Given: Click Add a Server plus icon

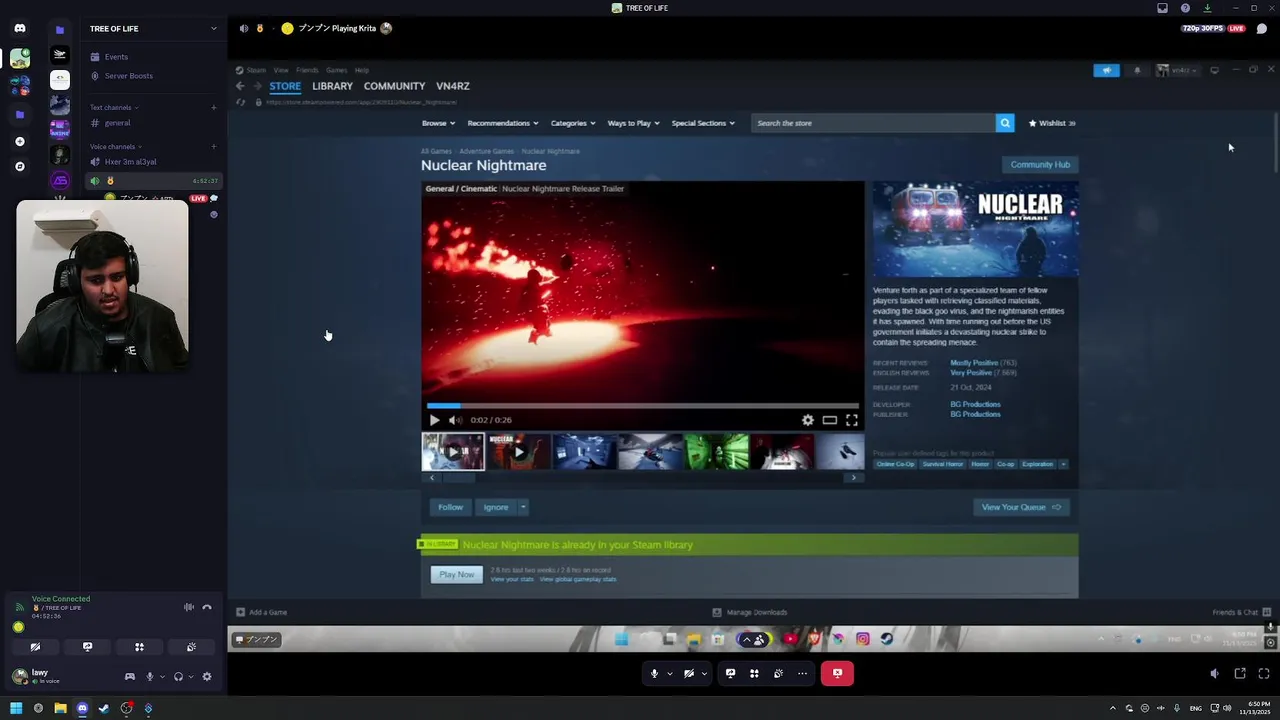Looking at the screenshot, I should coord(20,141).
